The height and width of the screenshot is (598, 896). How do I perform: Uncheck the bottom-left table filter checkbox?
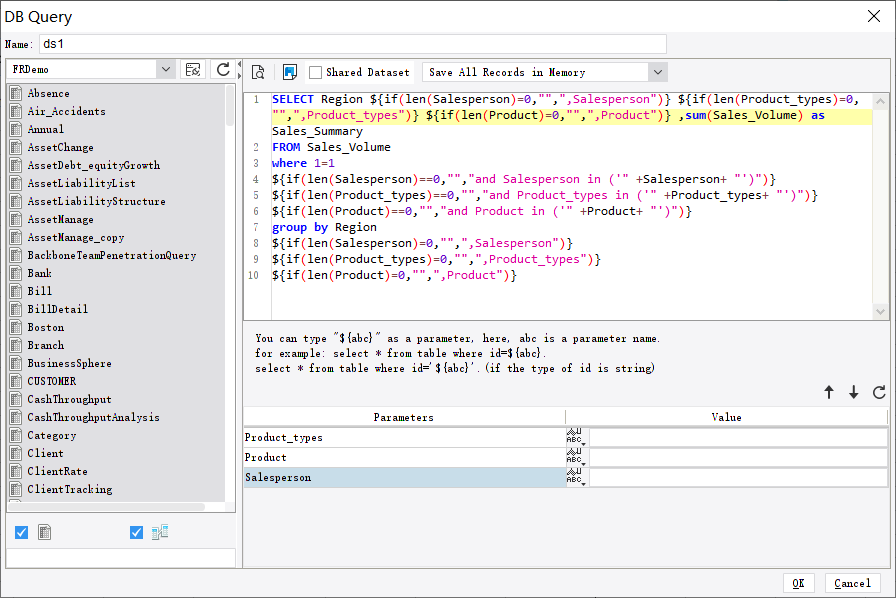[21, 532]
